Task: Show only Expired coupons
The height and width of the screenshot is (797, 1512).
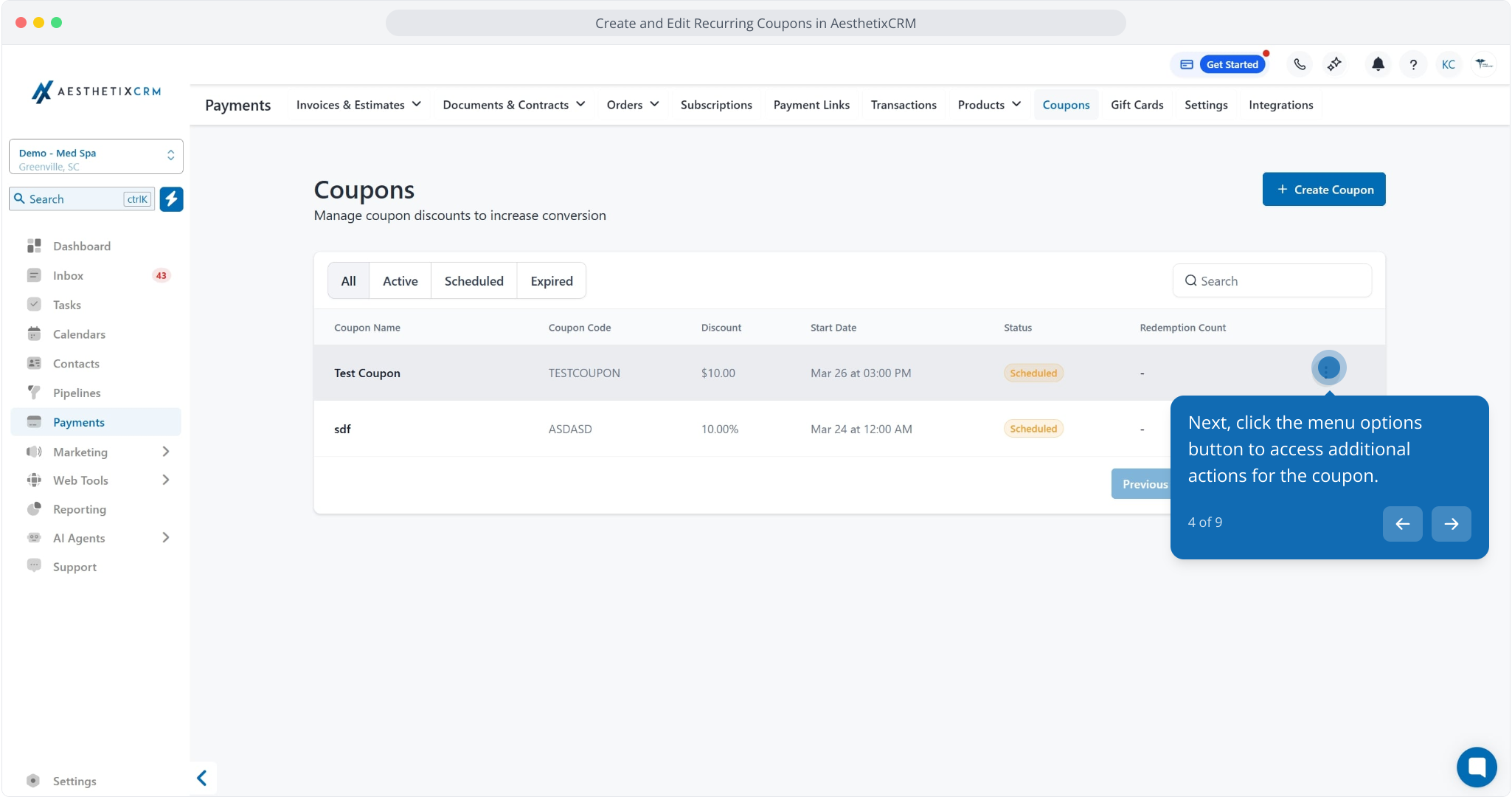Action: [551, 281]
